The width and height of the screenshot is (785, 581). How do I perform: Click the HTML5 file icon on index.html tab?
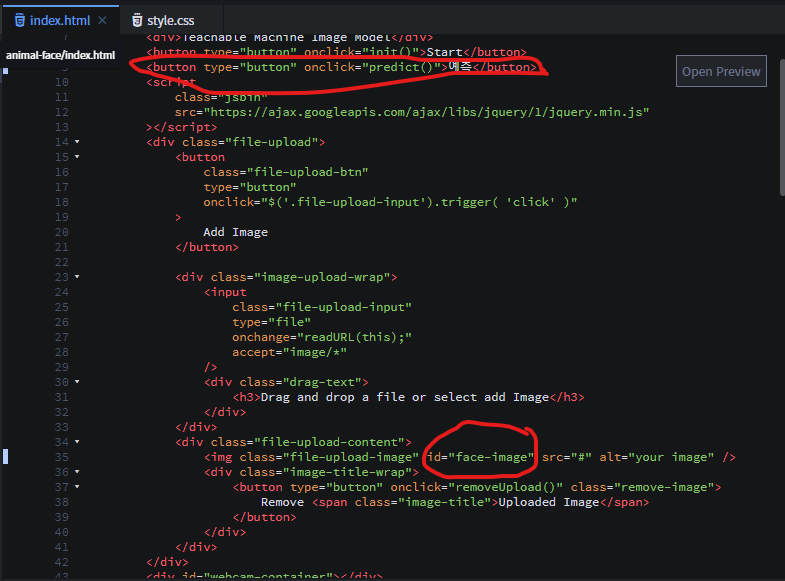pyautogui.click(x=20, y=21)
